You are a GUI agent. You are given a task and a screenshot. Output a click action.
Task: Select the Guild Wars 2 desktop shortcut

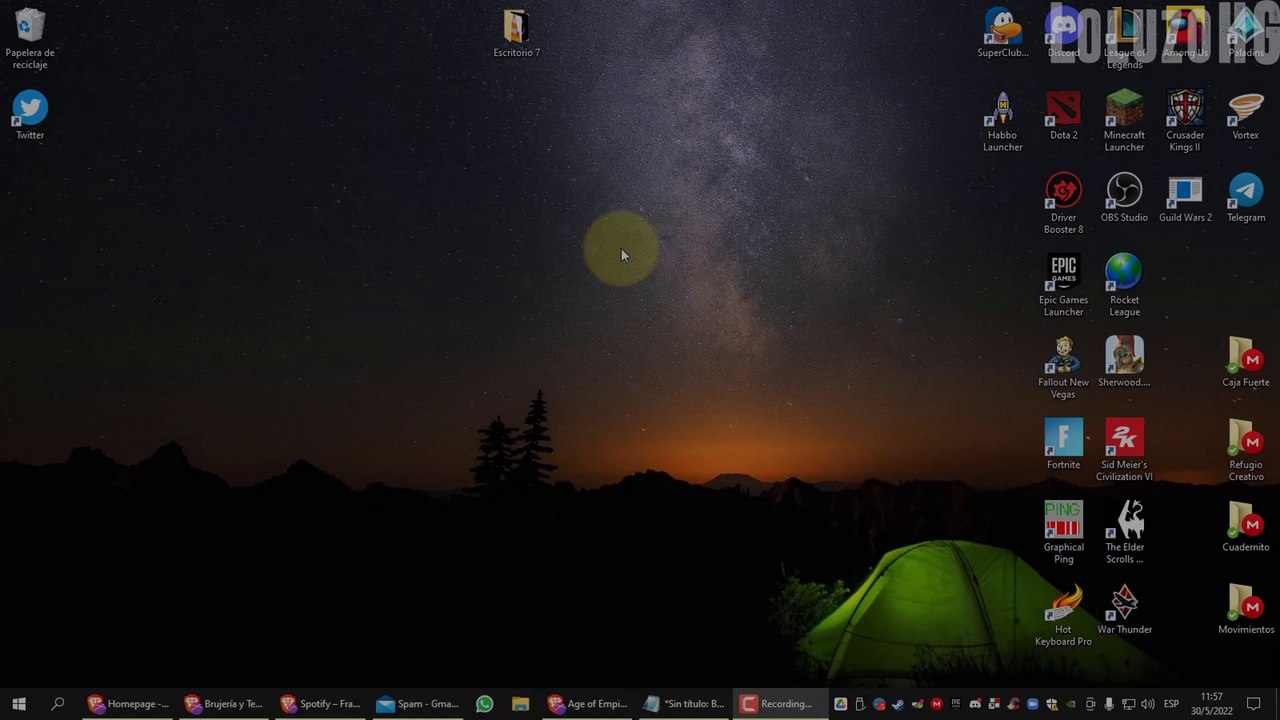coord(1185,197)
